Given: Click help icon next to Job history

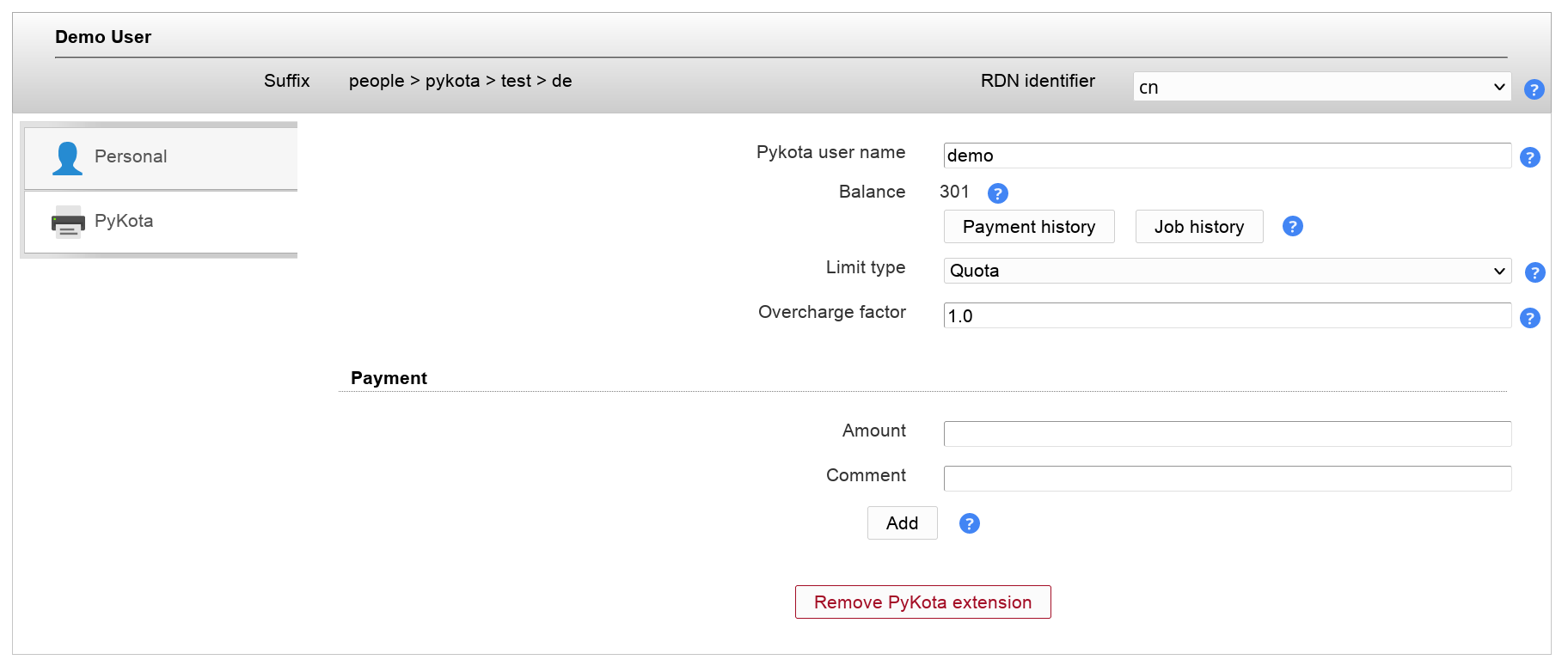Looking at the screenshot, I should click(1292, 226).
